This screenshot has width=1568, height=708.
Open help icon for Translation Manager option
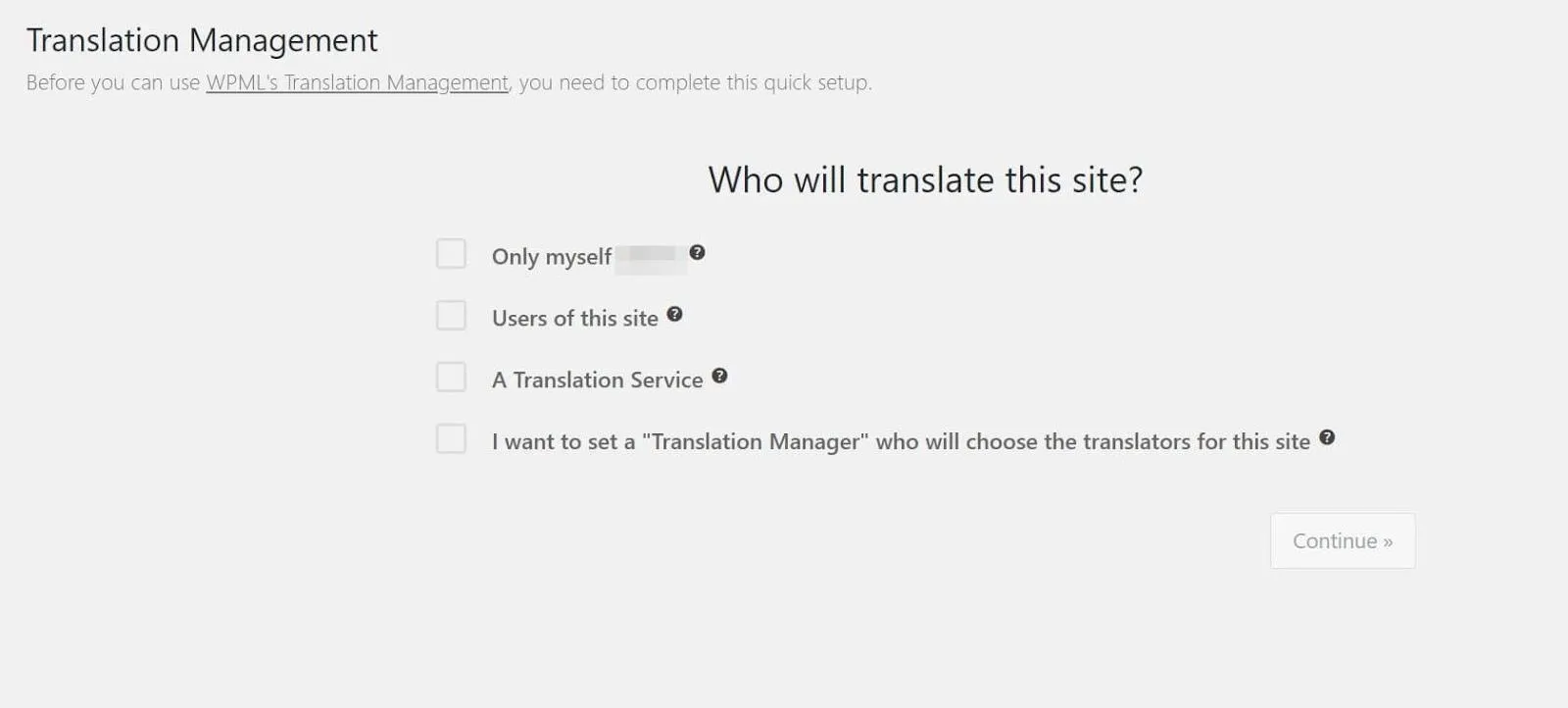pyautogui.click(x=1327, y=437)
